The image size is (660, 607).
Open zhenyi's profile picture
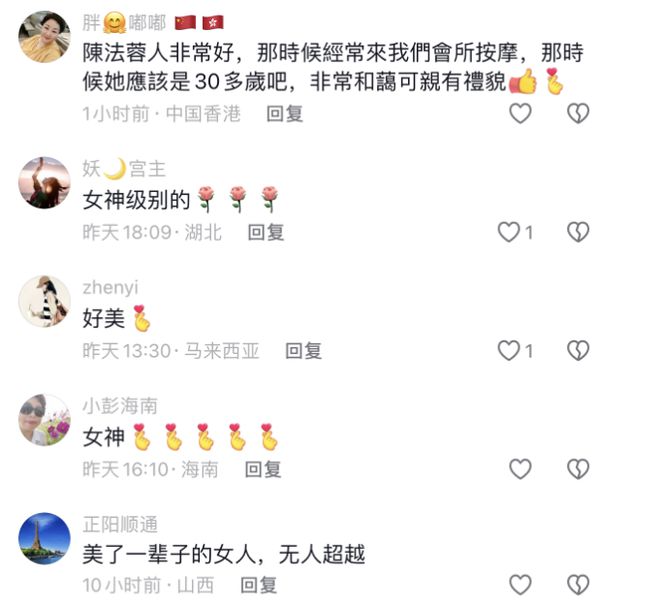click(45, 301)
